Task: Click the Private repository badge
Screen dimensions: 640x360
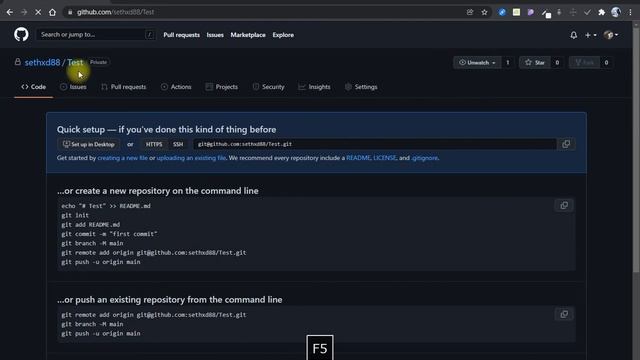Action: (x=98, y=62)
